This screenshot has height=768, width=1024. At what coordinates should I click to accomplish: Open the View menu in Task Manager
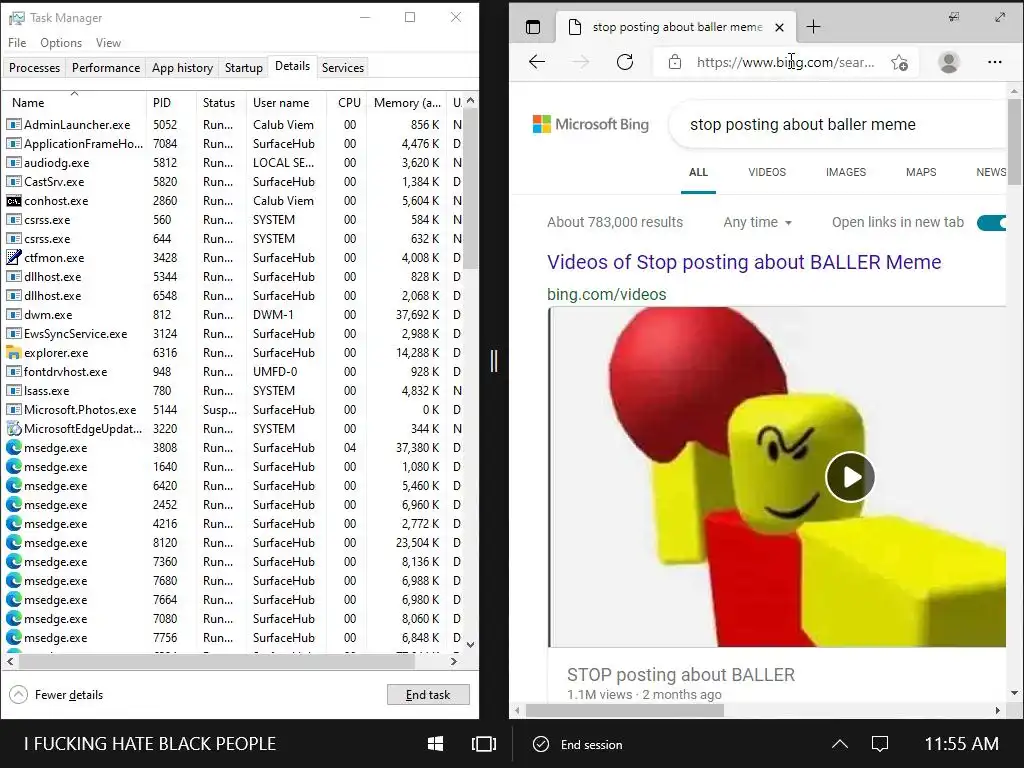(108, 42)
